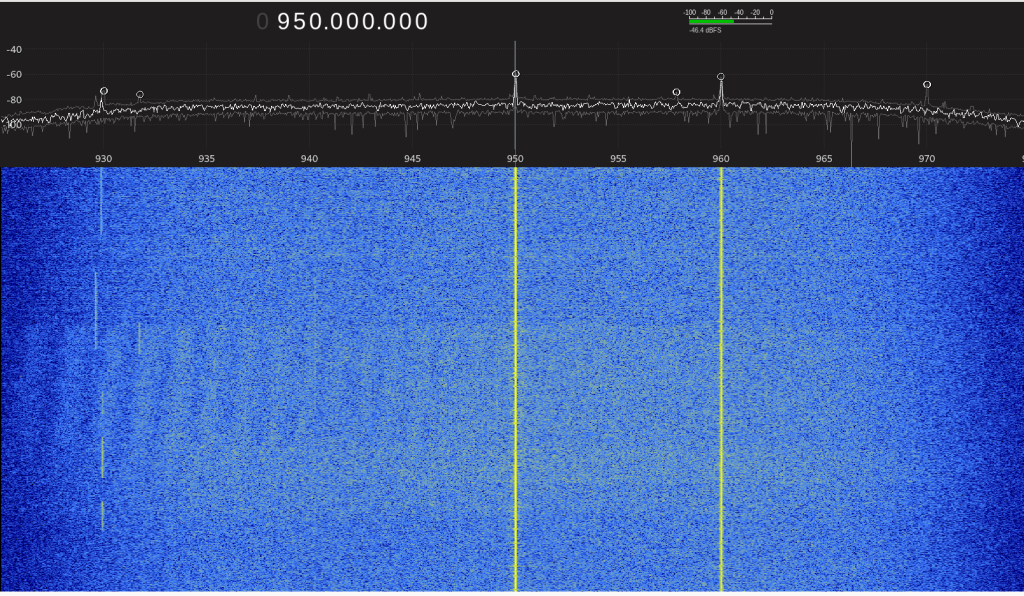Click the 940 frequency axis label
1024x596 pixels.
[x=309, y=159]
